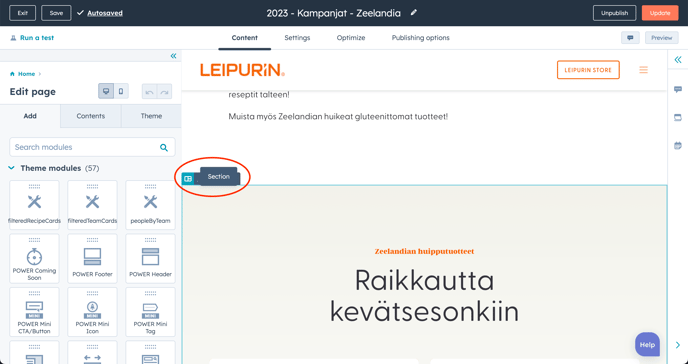The width and height of the screenshot is (688, 364).
Task: Click the search magnifier icon
Action: (x=164, y=147)
